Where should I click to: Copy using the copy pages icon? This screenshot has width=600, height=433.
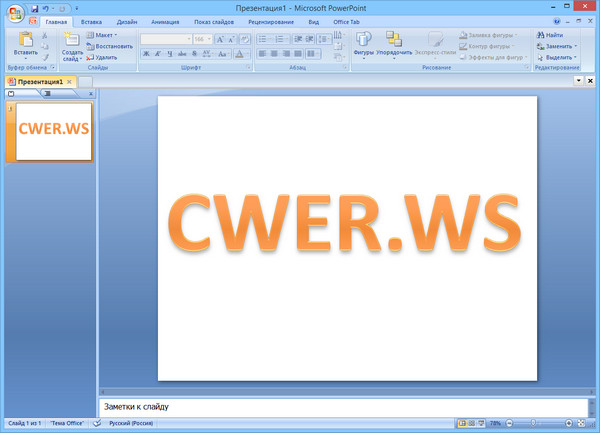pyautogui.click(x=45, y=46)
